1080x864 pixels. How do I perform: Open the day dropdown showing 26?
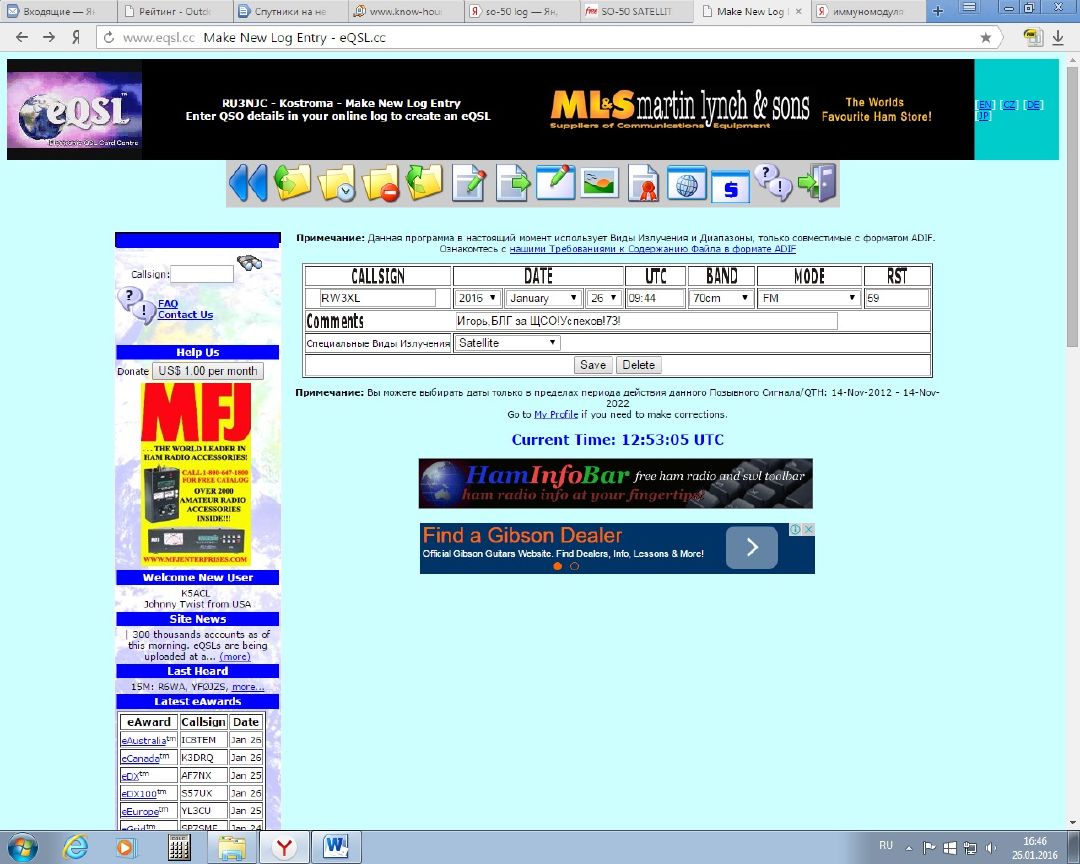604,298
